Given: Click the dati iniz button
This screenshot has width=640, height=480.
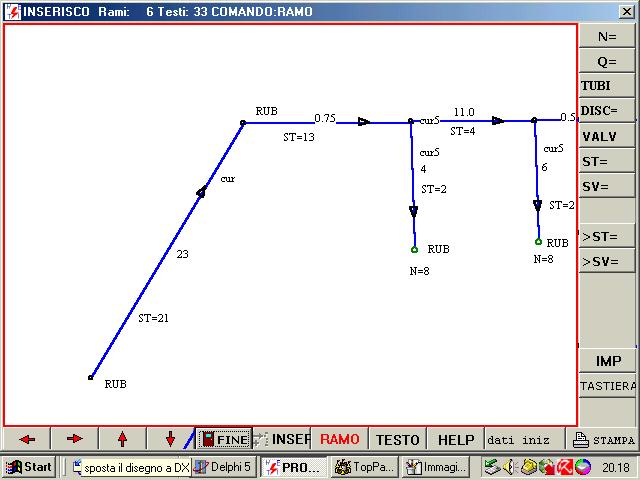Looking at the screenshot, I should point(524,439).
